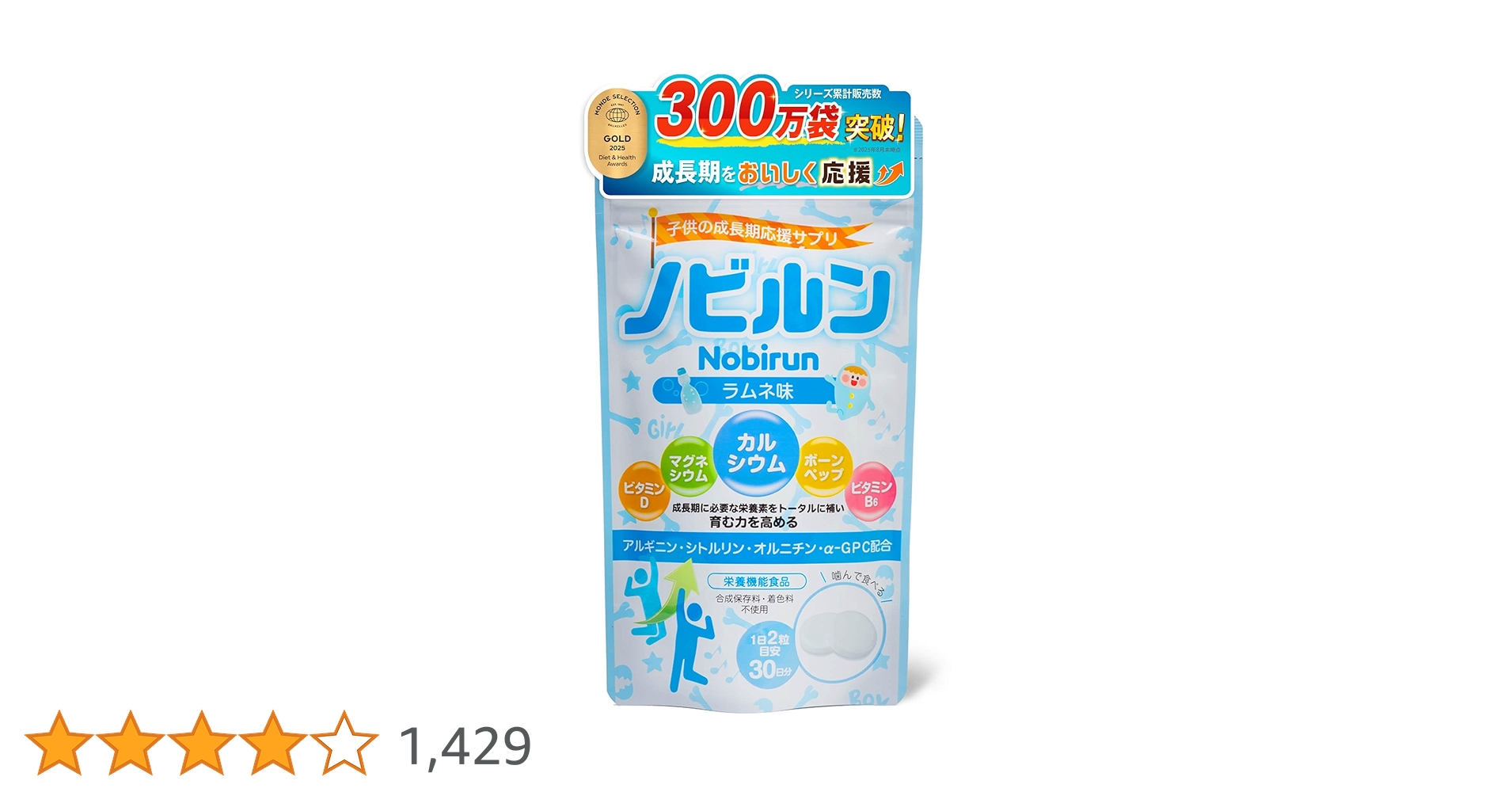Click the pink ビタミンB6 circle
Viewport: 1512px width, 792px height.
870,491
